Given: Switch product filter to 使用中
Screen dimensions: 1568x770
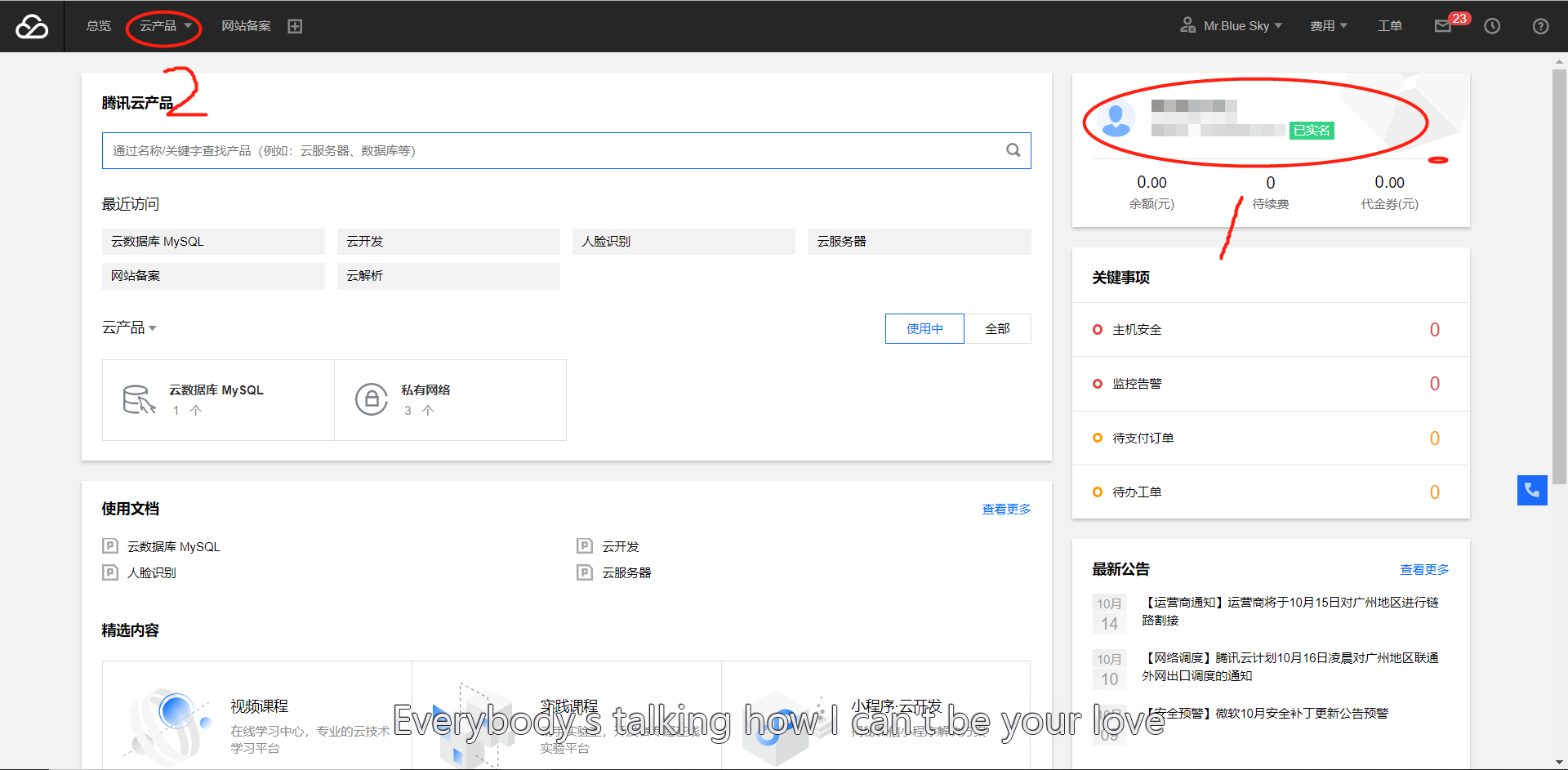Looking at the screenshot, I should point(924,328).
